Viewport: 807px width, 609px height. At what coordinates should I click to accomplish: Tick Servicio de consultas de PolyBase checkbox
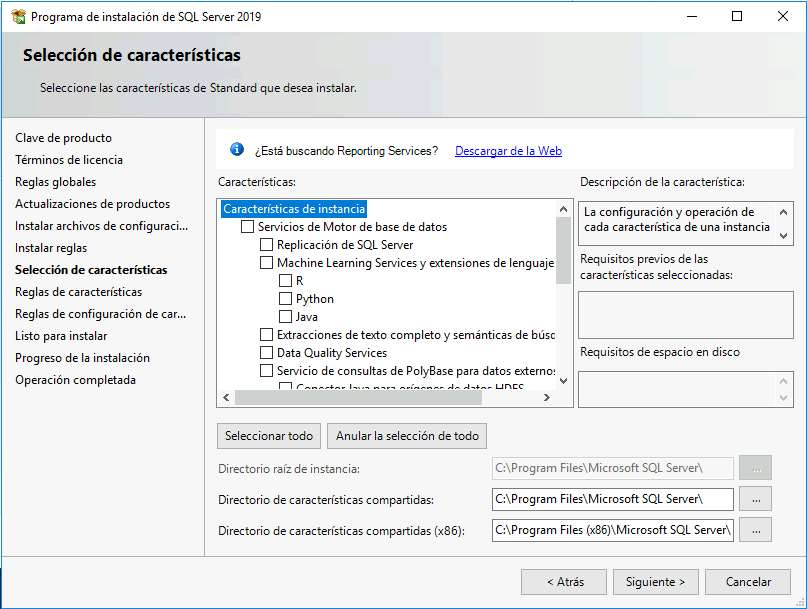click(x=266, y=371)
